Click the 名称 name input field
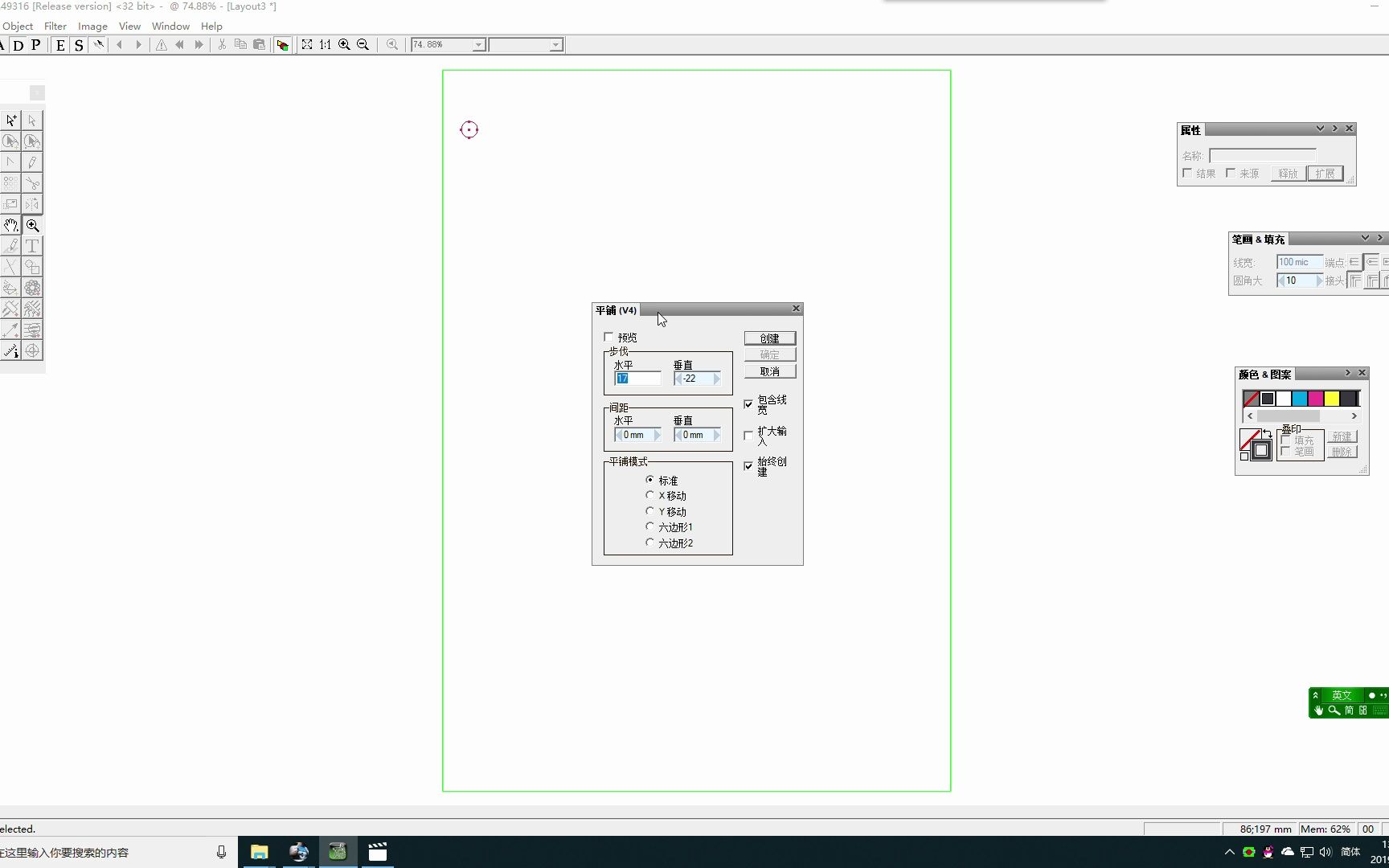The width and height of the screenshot is (1389, 868). [1262, 155]
